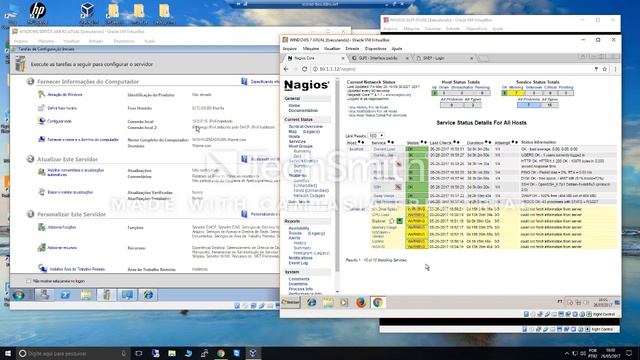
Task: Click Start button in Windows 7 VM
Action: (291, 302)
